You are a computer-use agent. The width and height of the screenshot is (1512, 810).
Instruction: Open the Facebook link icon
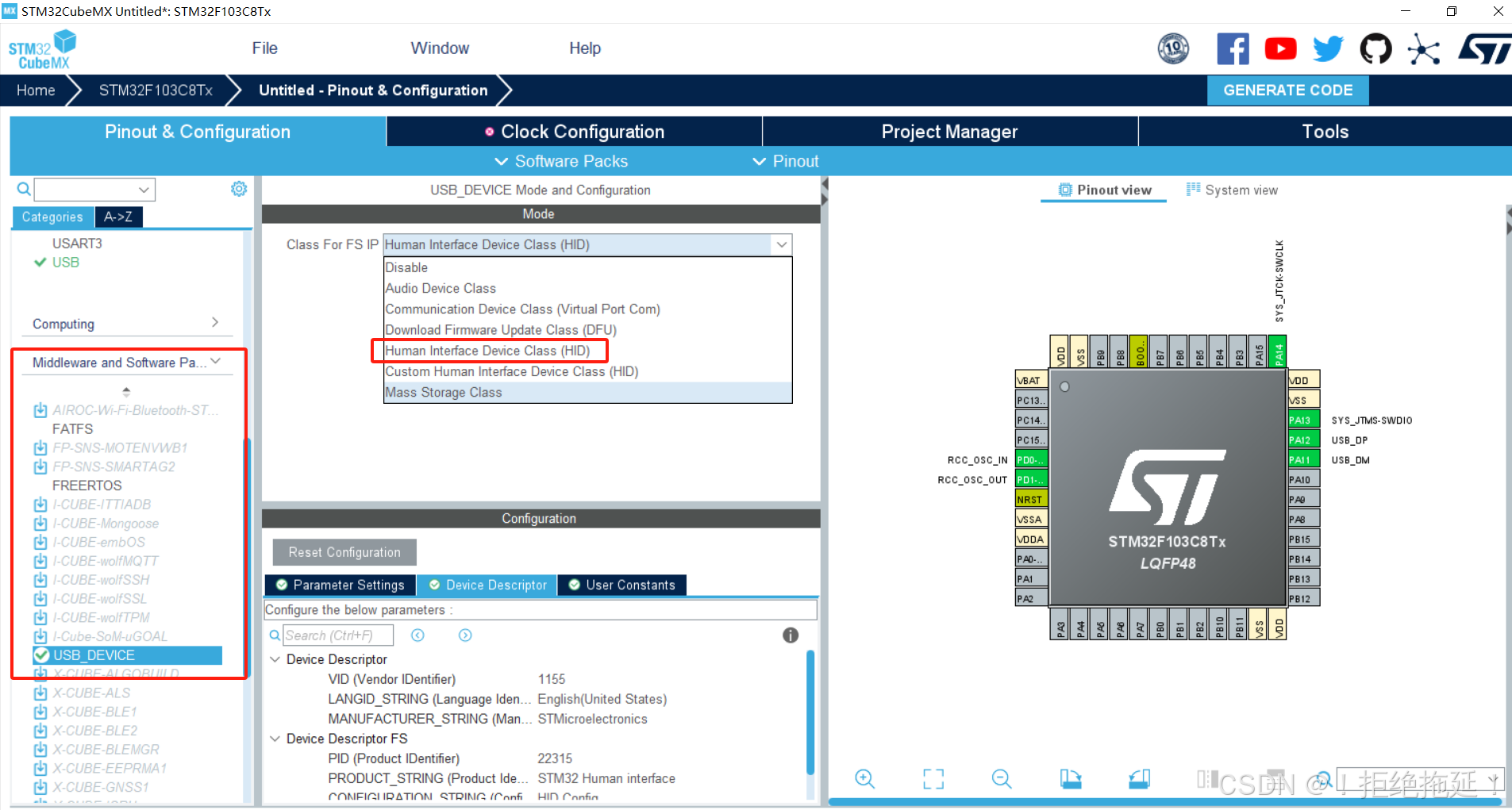tap(1233, 48)
